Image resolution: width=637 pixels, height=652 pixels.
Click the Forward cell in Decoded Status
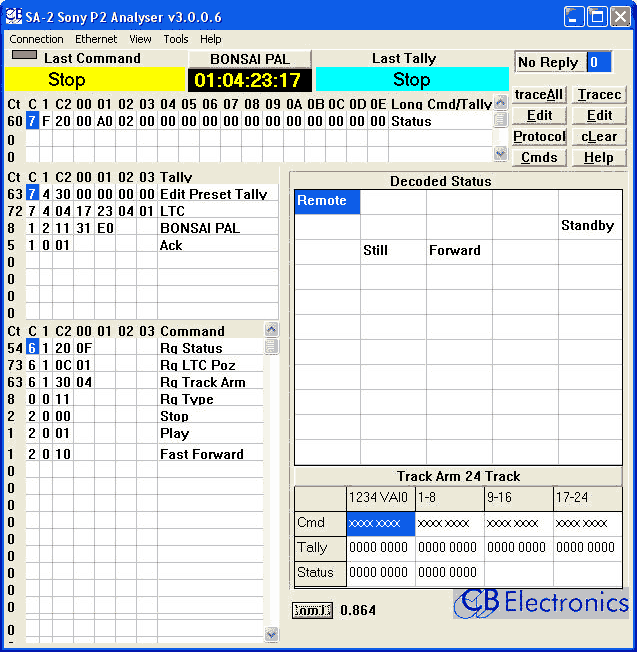click(459, 252)
